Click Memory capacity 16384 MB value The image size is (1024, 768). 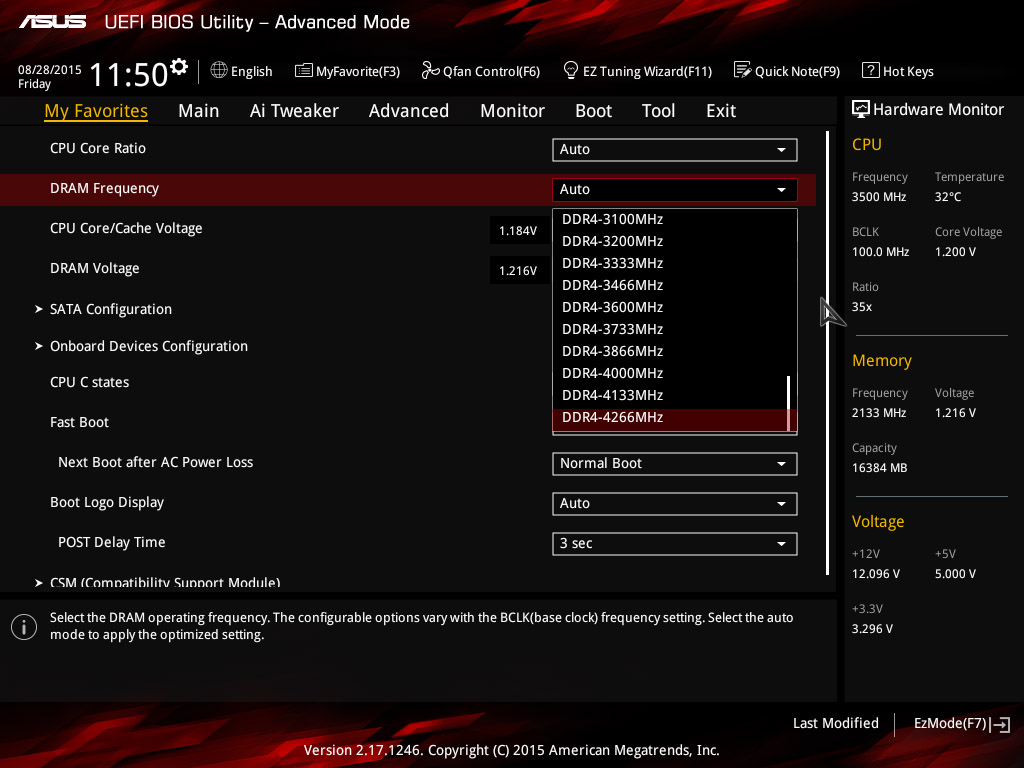point(879,468)
